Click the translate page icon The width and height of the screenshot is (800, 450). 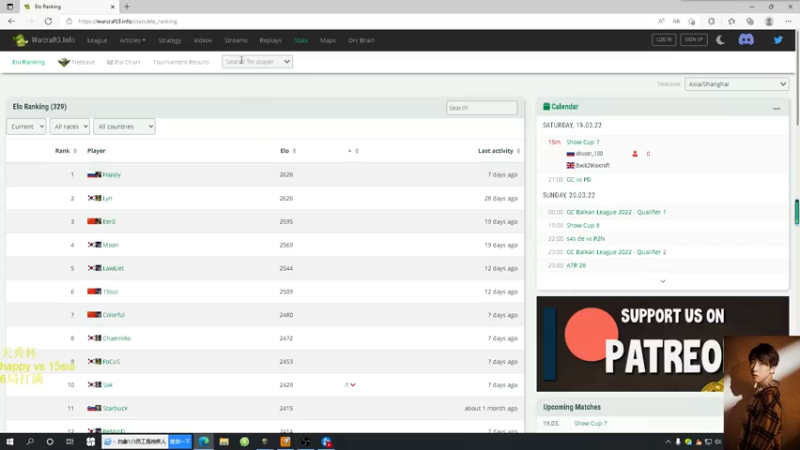[676, 21]
